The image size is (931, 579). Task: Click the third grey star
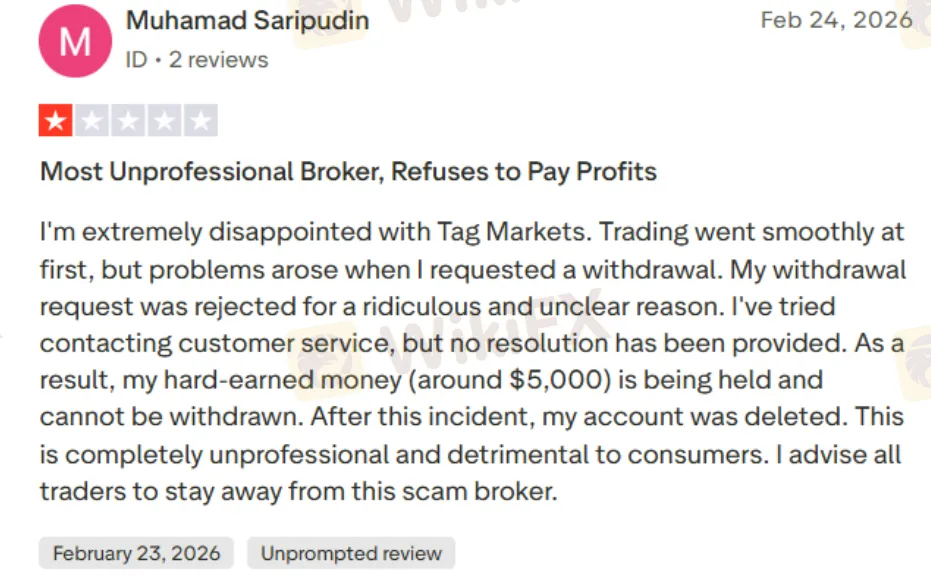coord(128,121)
